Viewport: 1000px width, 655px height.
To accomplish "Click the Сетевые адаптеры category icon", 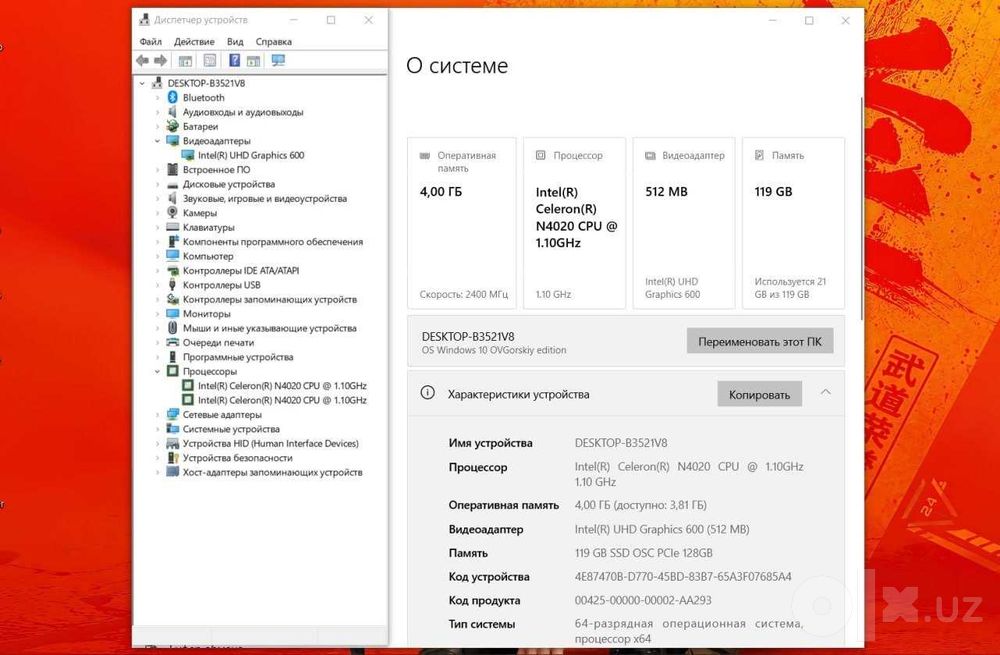I will [x=172, y=415].
